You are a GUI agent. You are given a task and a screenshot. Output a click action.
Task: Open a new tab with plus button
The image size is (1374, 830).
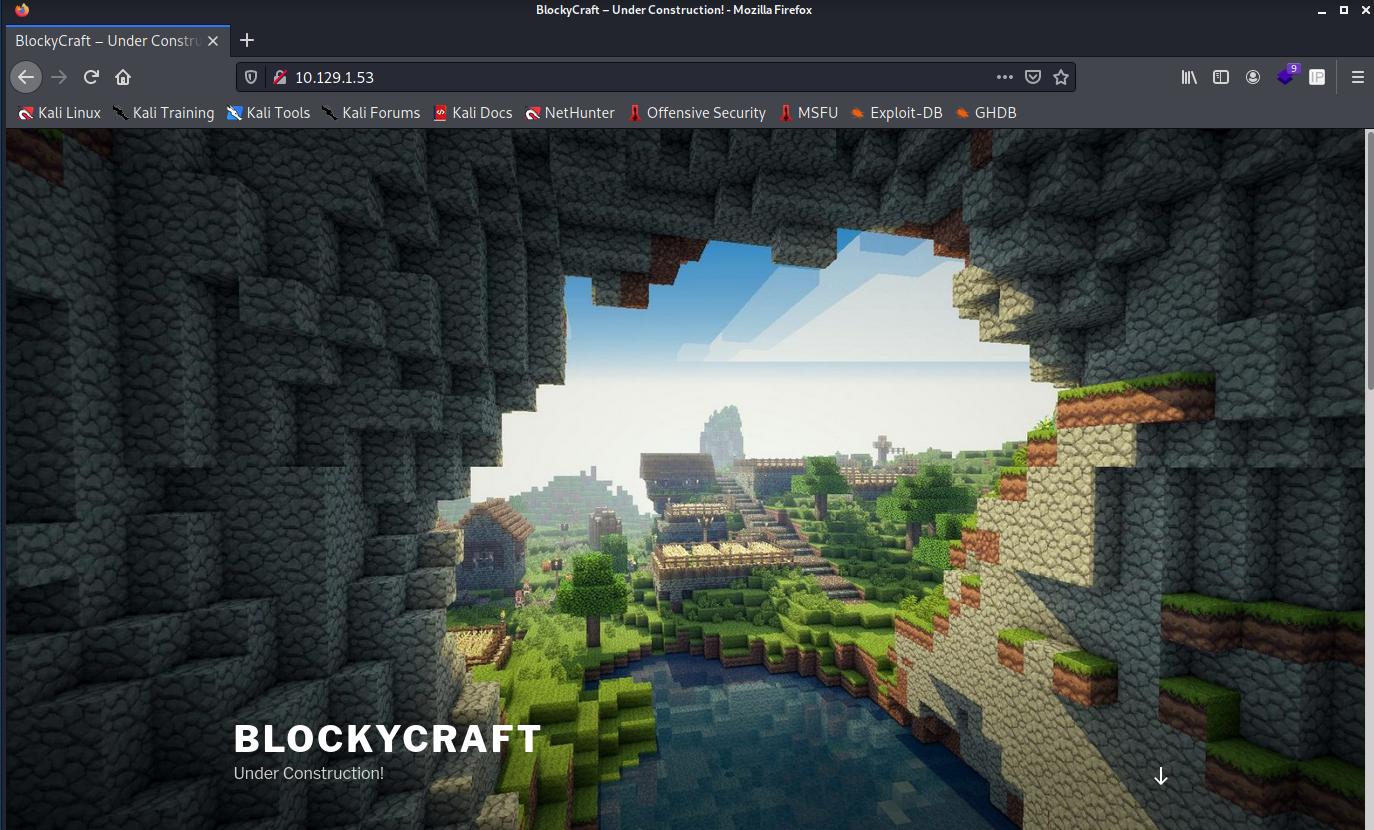[x=247, y=40]
